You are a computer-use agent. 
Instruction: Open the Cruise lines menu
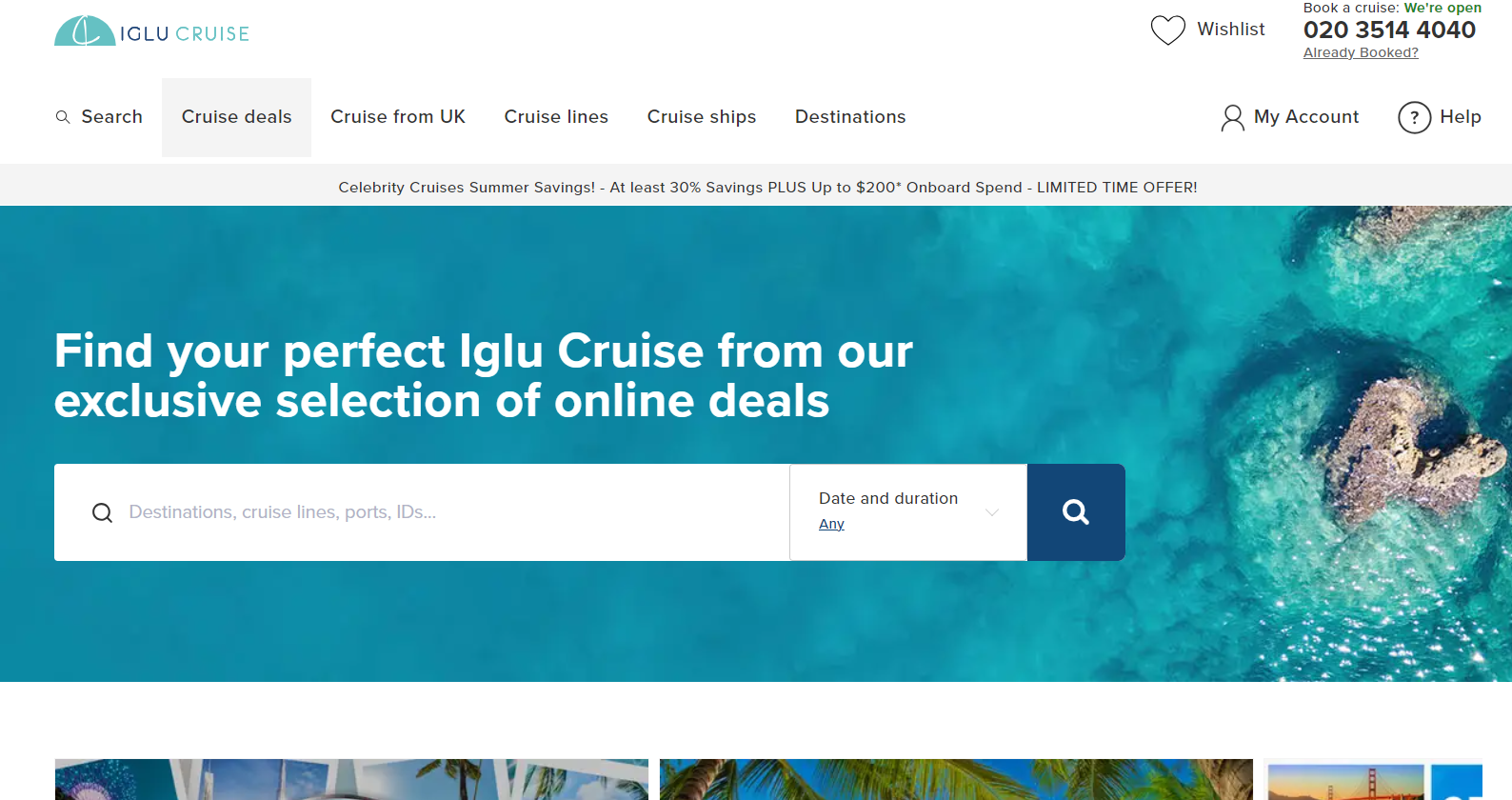click(x=556, y=117)
